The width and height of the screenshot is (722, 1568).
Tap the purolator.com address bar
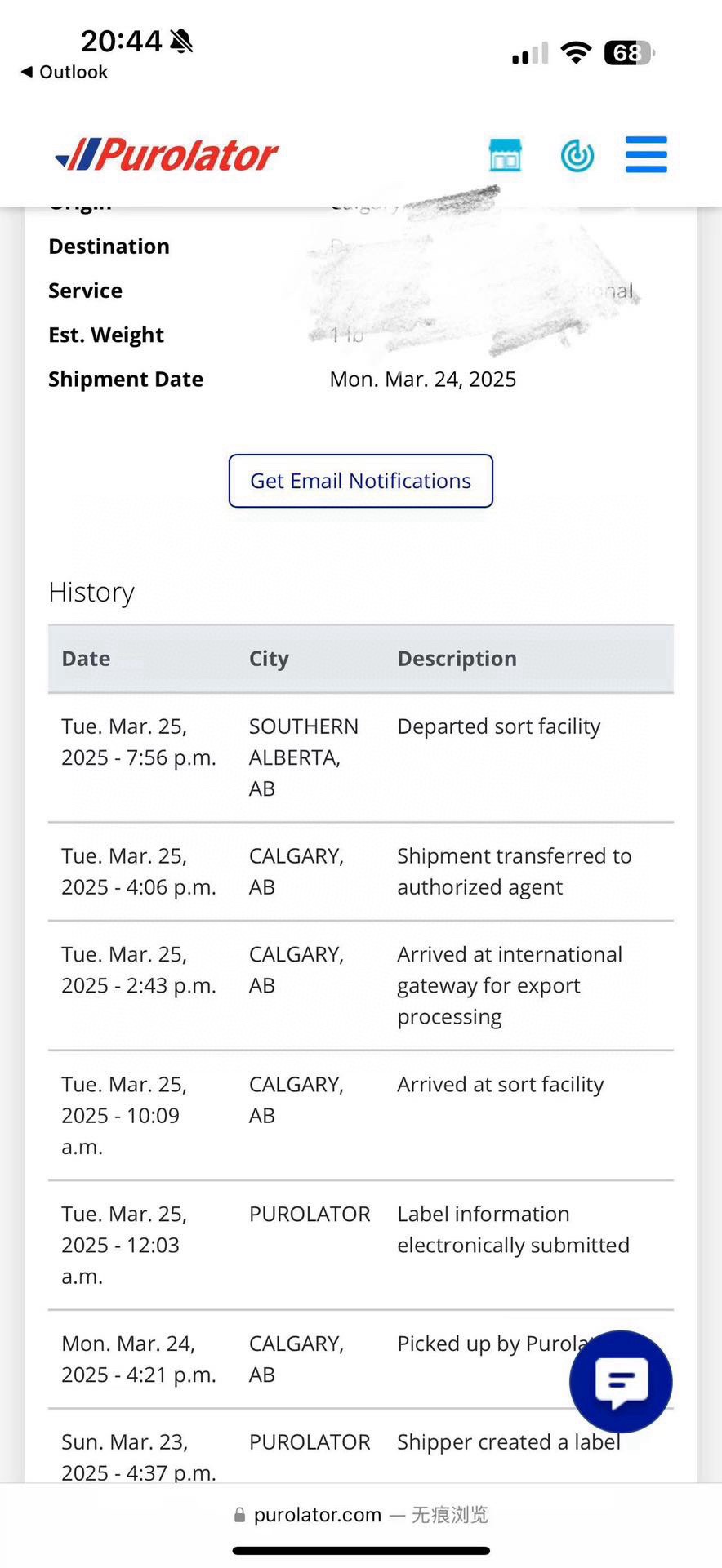pos(360,1515)
